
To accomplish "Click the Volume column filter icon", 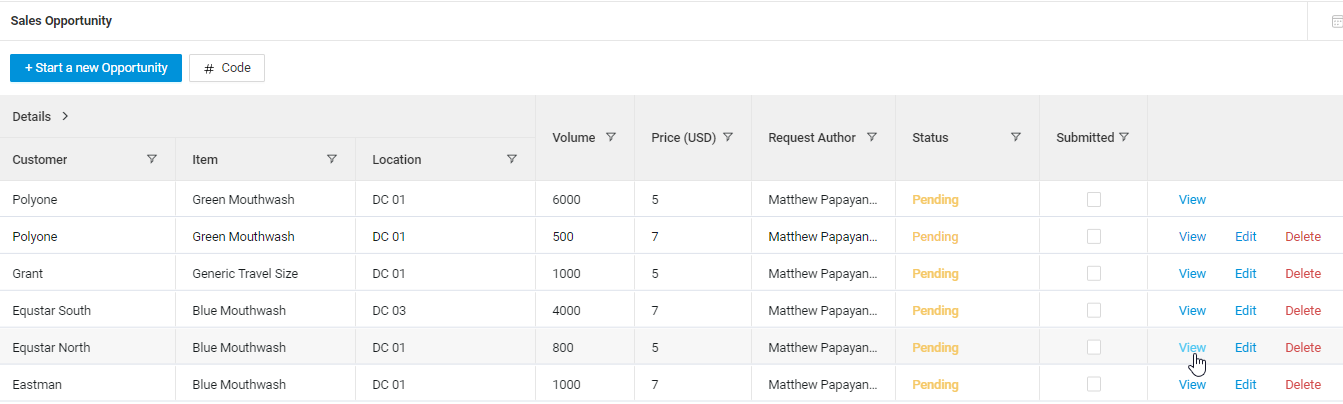I will [x=611, y=137].
